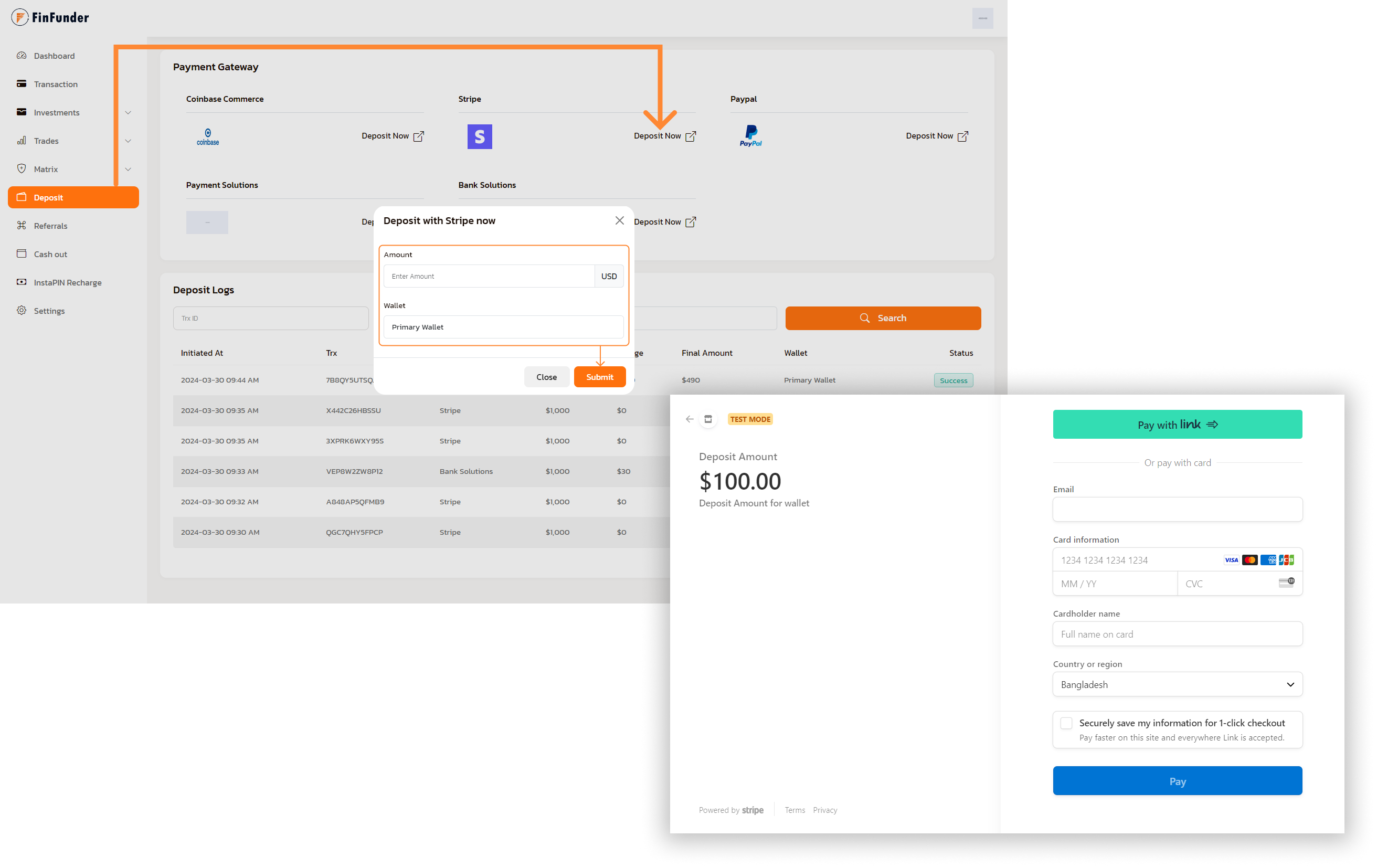Click the Transaction card icon in sidebar
This screenshot has width=1377, height=868.
click(22, 83)
